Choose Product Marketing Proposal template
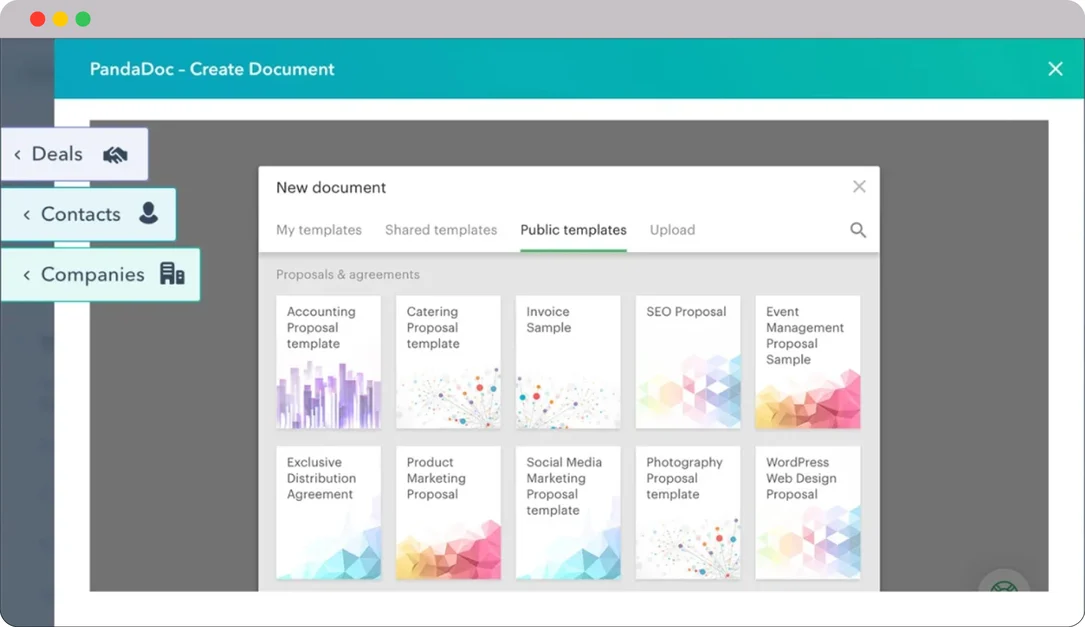The width and height of the screenshot is (1085, 627). [448, 512]
